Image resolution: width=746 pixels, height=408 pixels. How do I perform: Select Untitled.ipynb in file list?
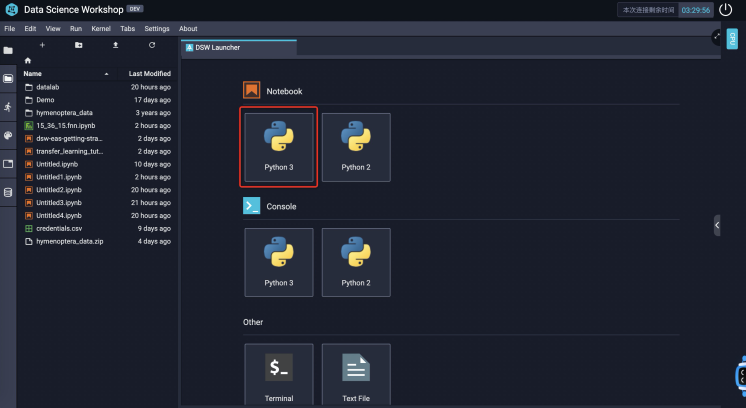97,164
